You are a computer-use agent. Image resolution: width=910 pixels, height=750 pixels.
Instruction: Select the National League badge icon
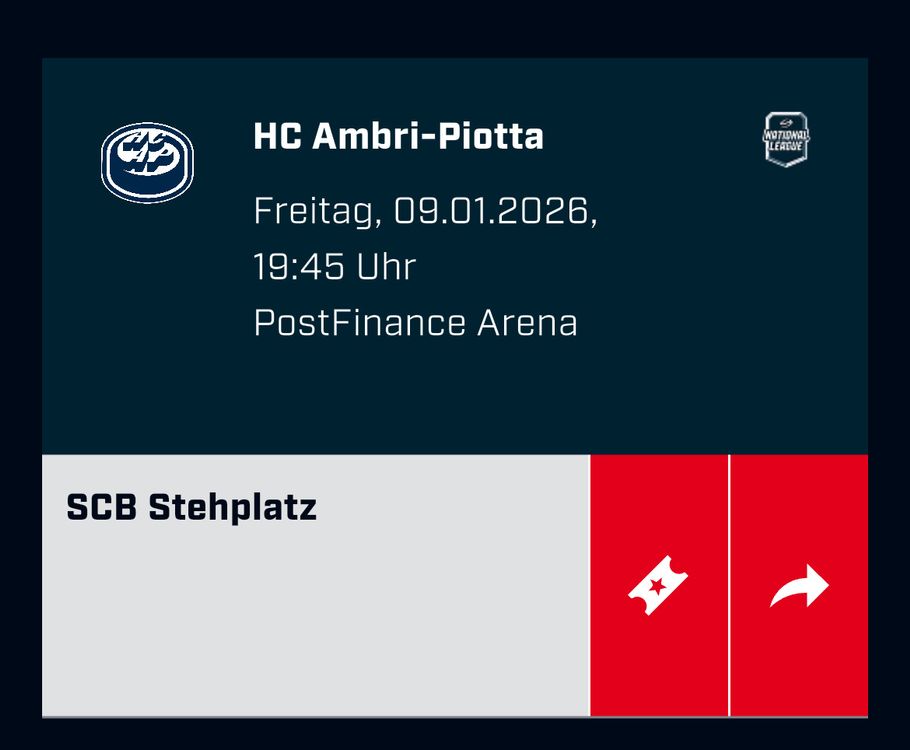click(x=786, y=139)
